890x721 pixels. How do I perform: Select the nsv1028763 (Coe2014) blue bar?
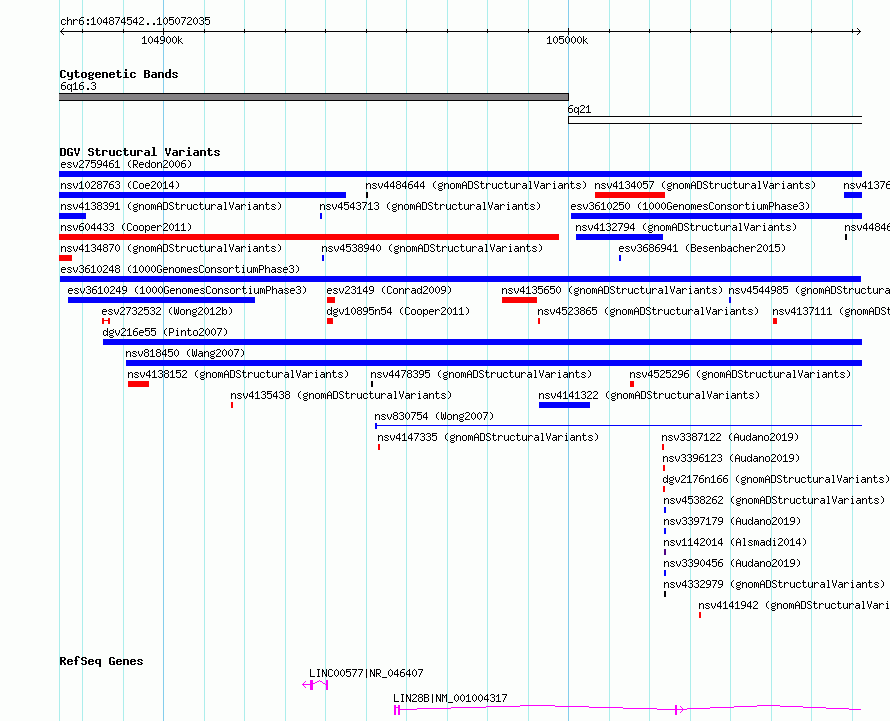click(203, 195)
